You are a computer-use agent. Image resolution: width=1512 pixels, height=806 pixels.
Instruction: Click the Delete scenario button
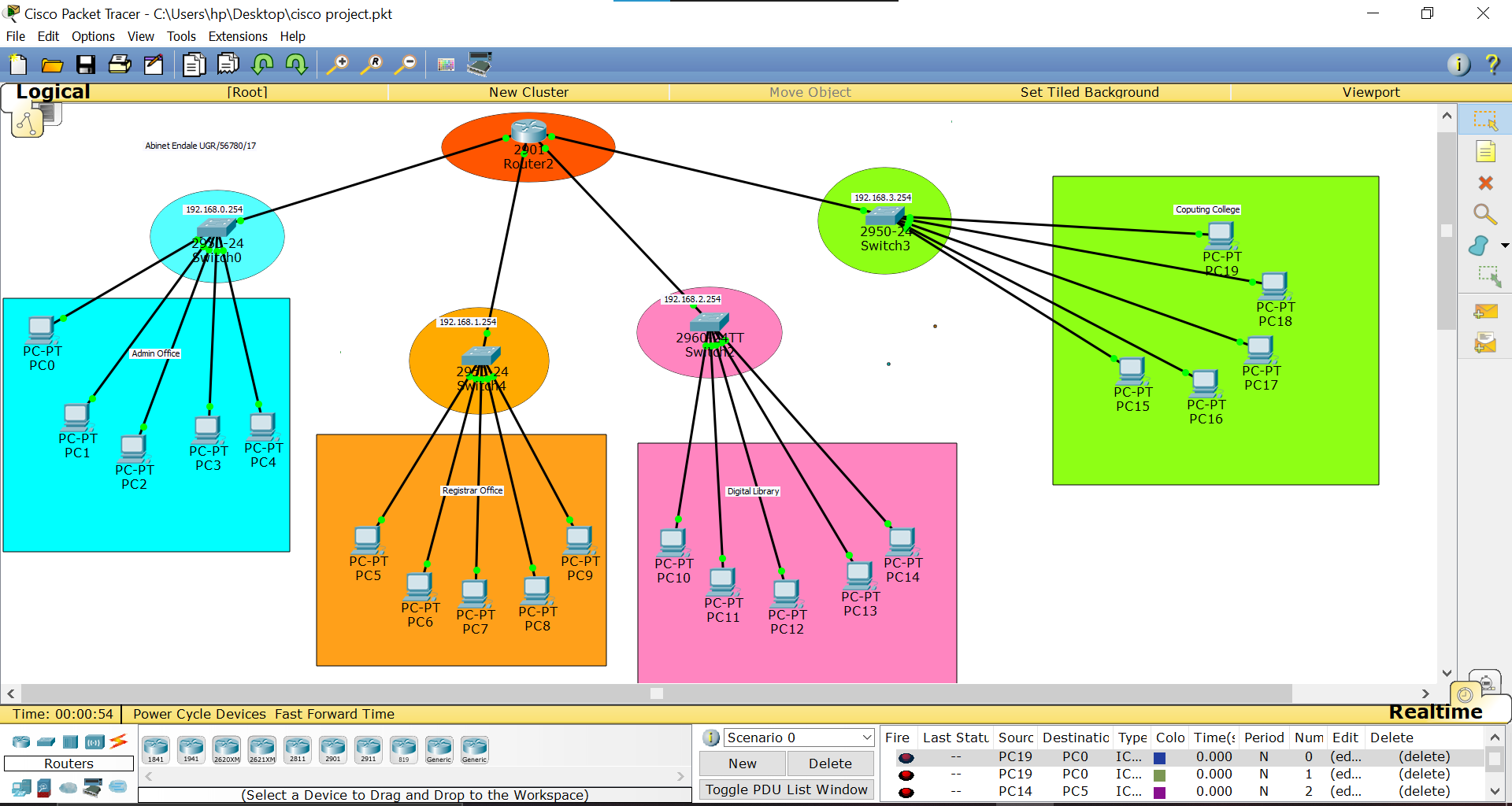click(x=830, y=763)
